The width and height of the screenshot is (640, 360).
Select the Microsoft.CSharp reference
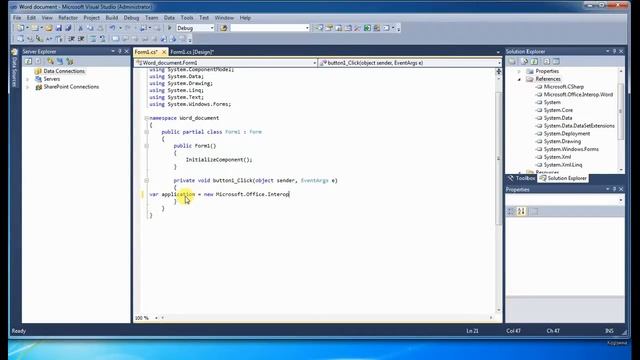(564, 87)
